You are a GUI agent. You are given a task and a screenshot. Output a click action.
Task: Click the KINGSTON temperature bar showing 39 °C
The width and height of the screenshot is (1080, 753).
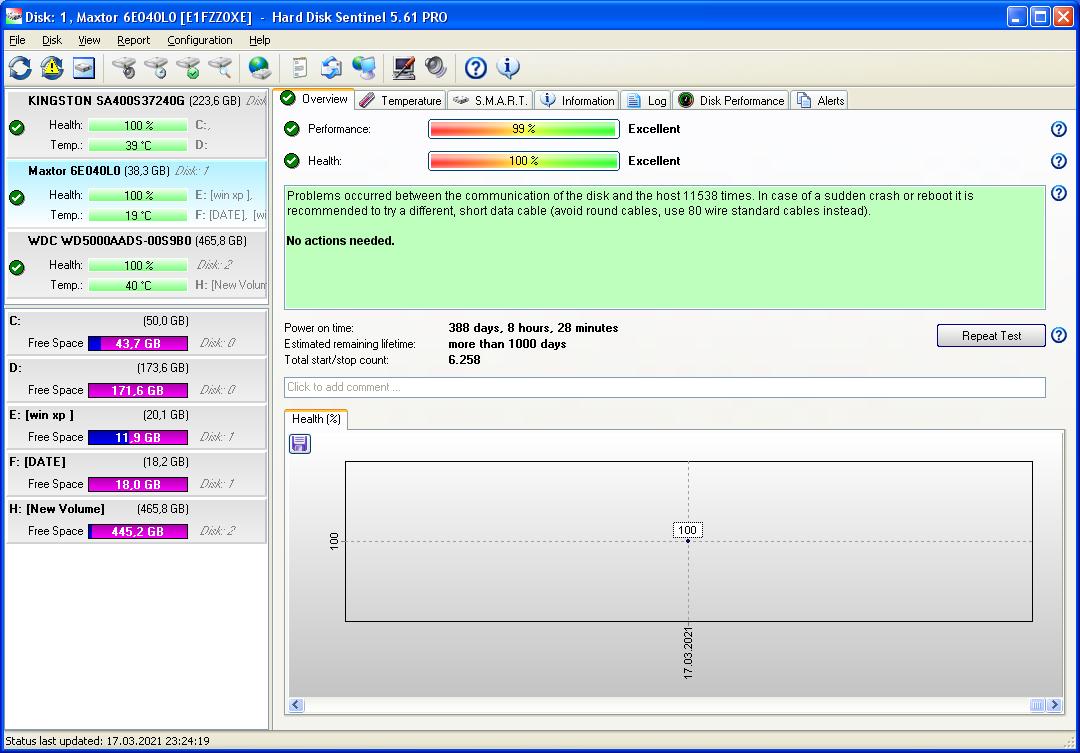pos(138,145)
